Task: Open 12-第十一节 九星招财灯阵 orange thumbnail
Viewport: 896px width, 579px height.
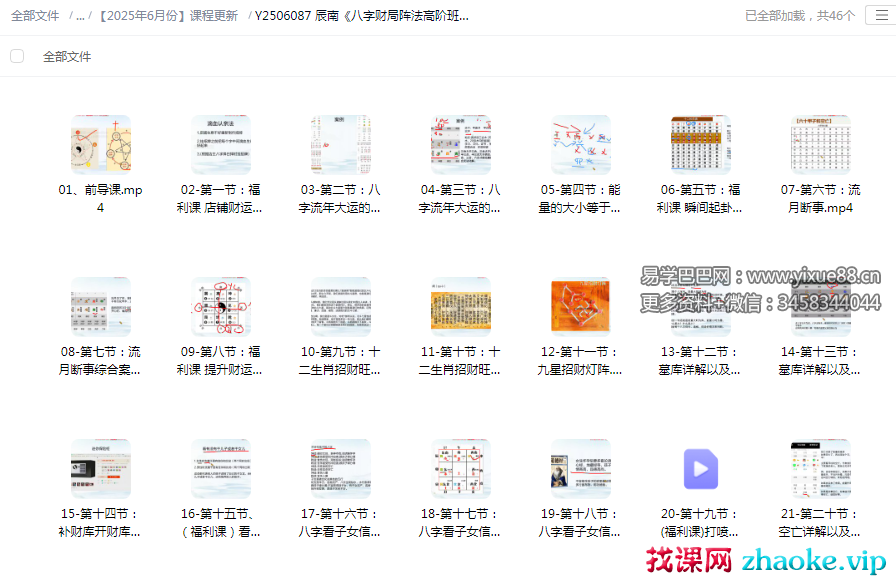Action: [x=580, y=307]
